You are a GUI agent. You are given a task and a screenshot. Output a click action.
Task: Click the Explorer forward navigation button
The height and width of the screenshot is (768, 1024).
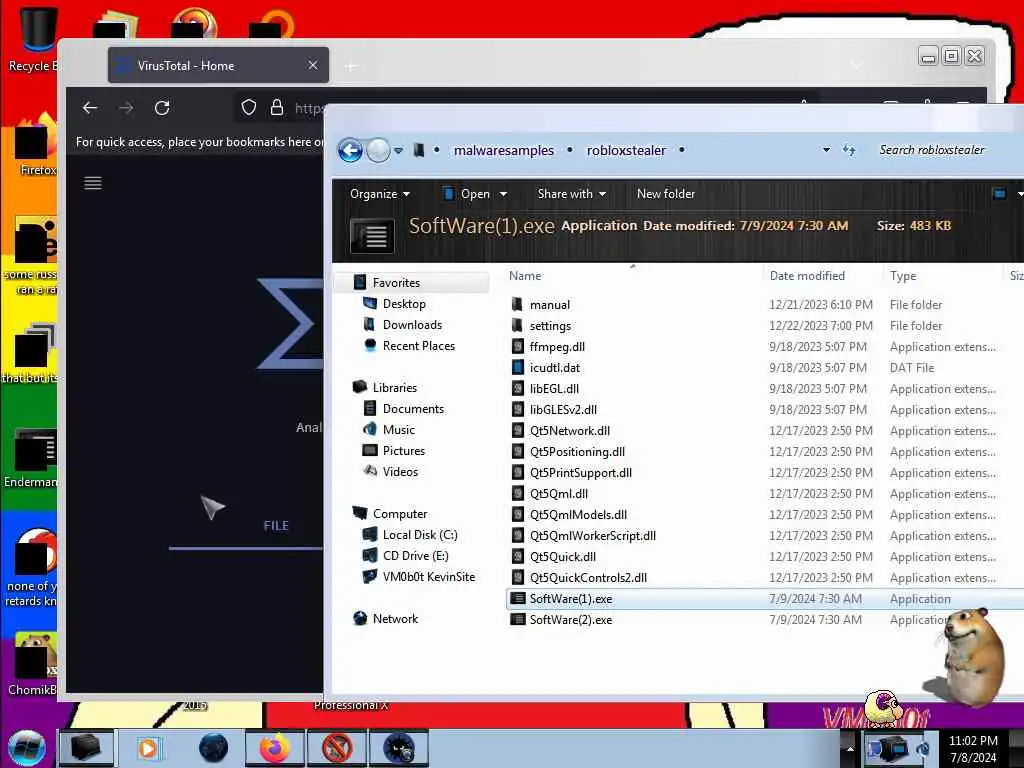click(378, 150)
